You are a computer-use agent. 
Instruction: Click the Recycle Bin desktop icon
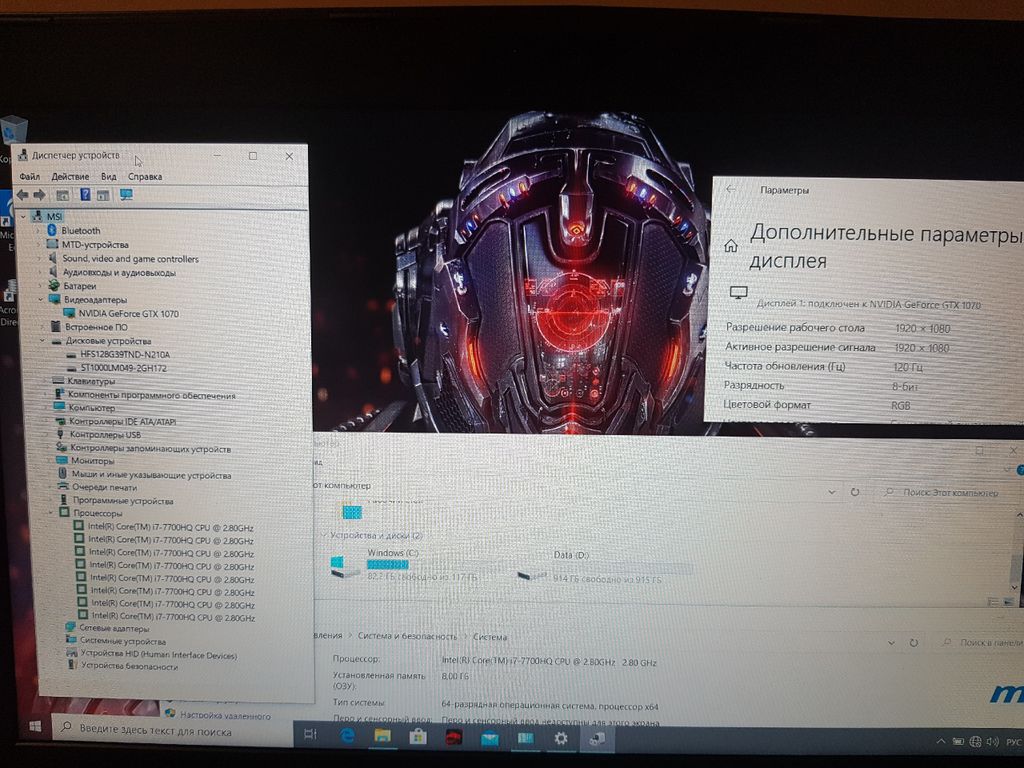(14, 131)
